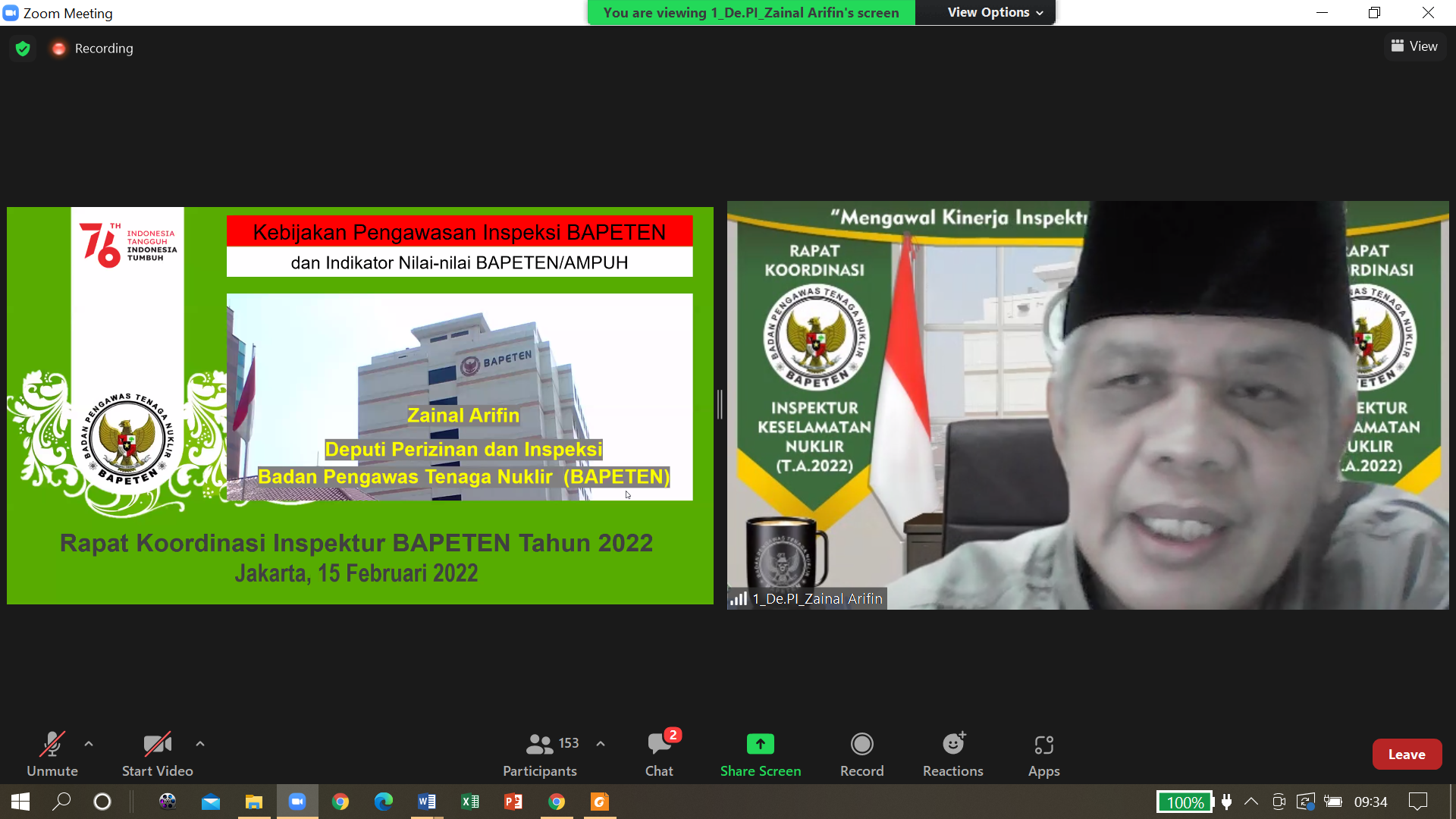Image resolution: width=1456 pixels, height=819 pixels.
Task: Open the Mail app in the taskbar
Action: (x=211, y=802)
